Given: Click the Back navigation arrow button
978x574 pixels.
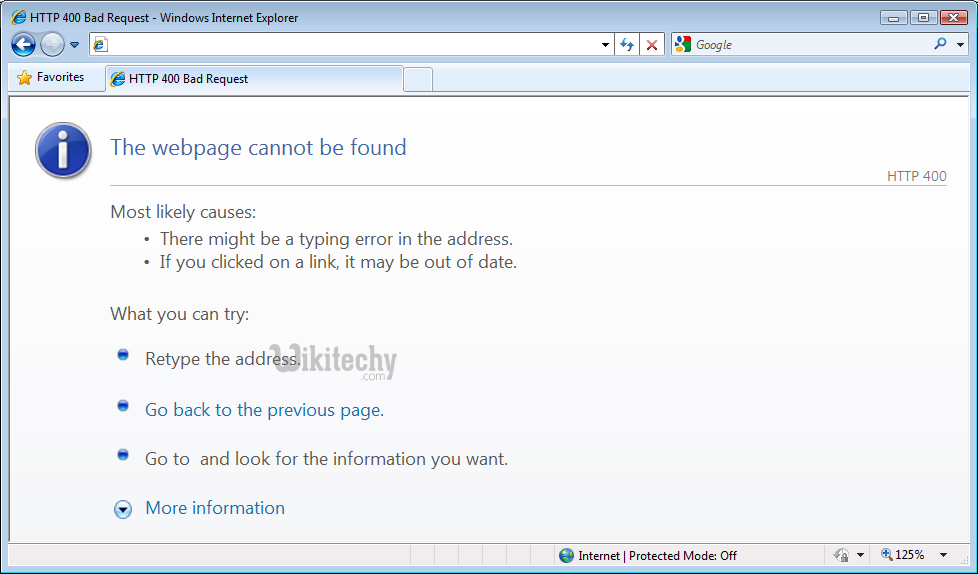Looking at the screenshot, I should pyautogui.click(x=24, y=44).
